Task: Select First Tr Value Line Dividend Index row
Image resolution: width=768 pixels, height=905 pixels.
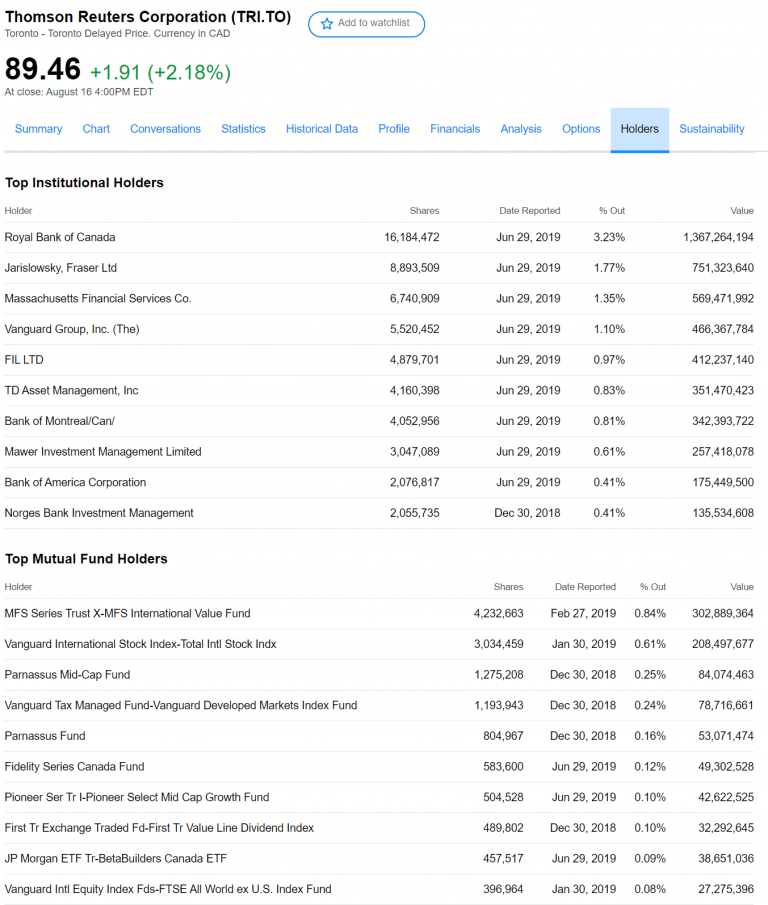Action: click(379, 827)
